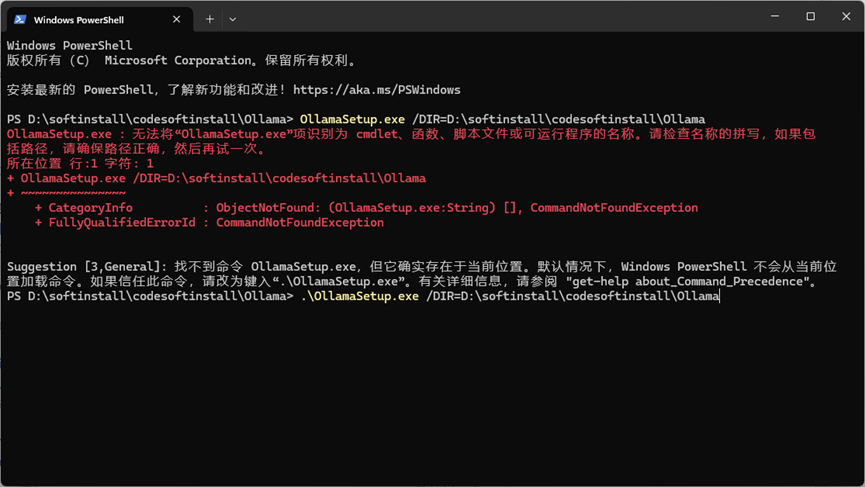The image size is (865, 487).
Task: Click the 'get-help about_Command_Precedence' text
Action: [688, 281]
